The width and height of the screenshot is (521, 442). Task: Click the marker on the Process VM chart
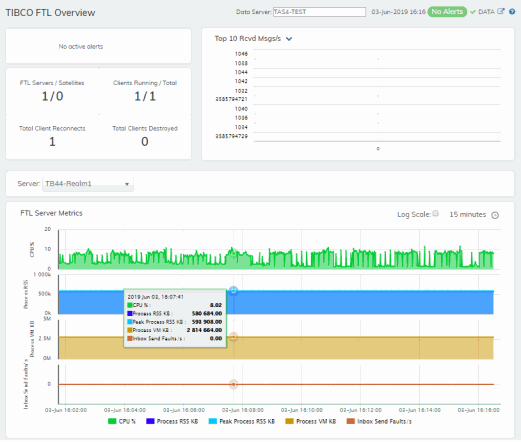tap(234, 337)
